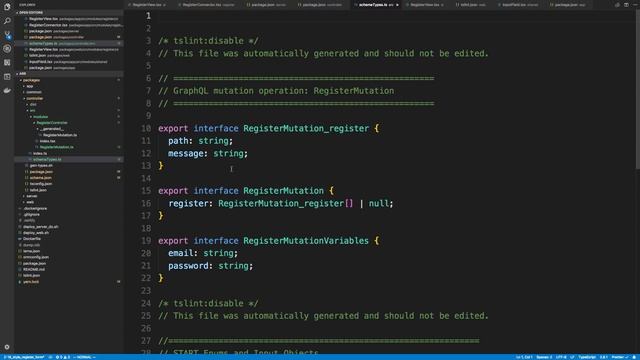Switch to the RegisterConnector.tsx tab
Screen dimensions: 640x360
[x=207, y=5]
